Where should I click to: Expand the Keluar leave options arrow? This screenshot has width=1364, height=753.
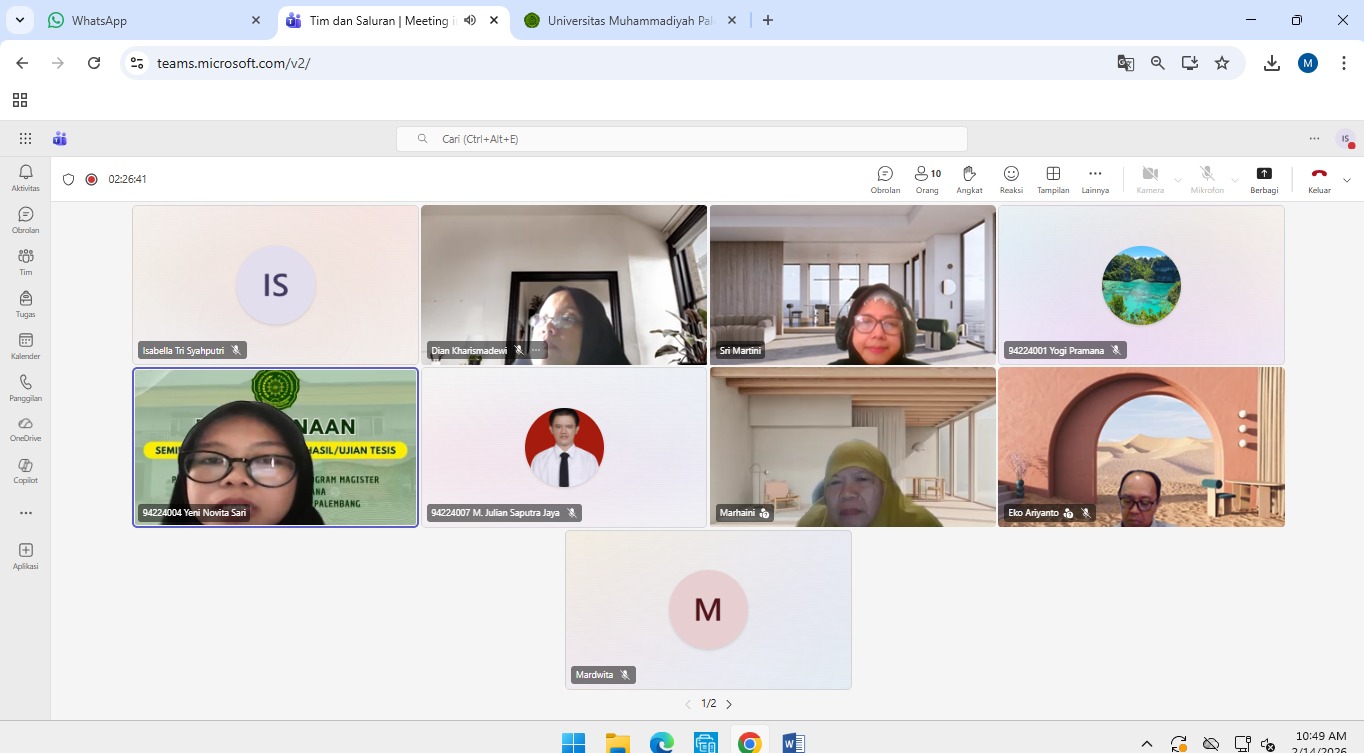[x=1347, y=180]
